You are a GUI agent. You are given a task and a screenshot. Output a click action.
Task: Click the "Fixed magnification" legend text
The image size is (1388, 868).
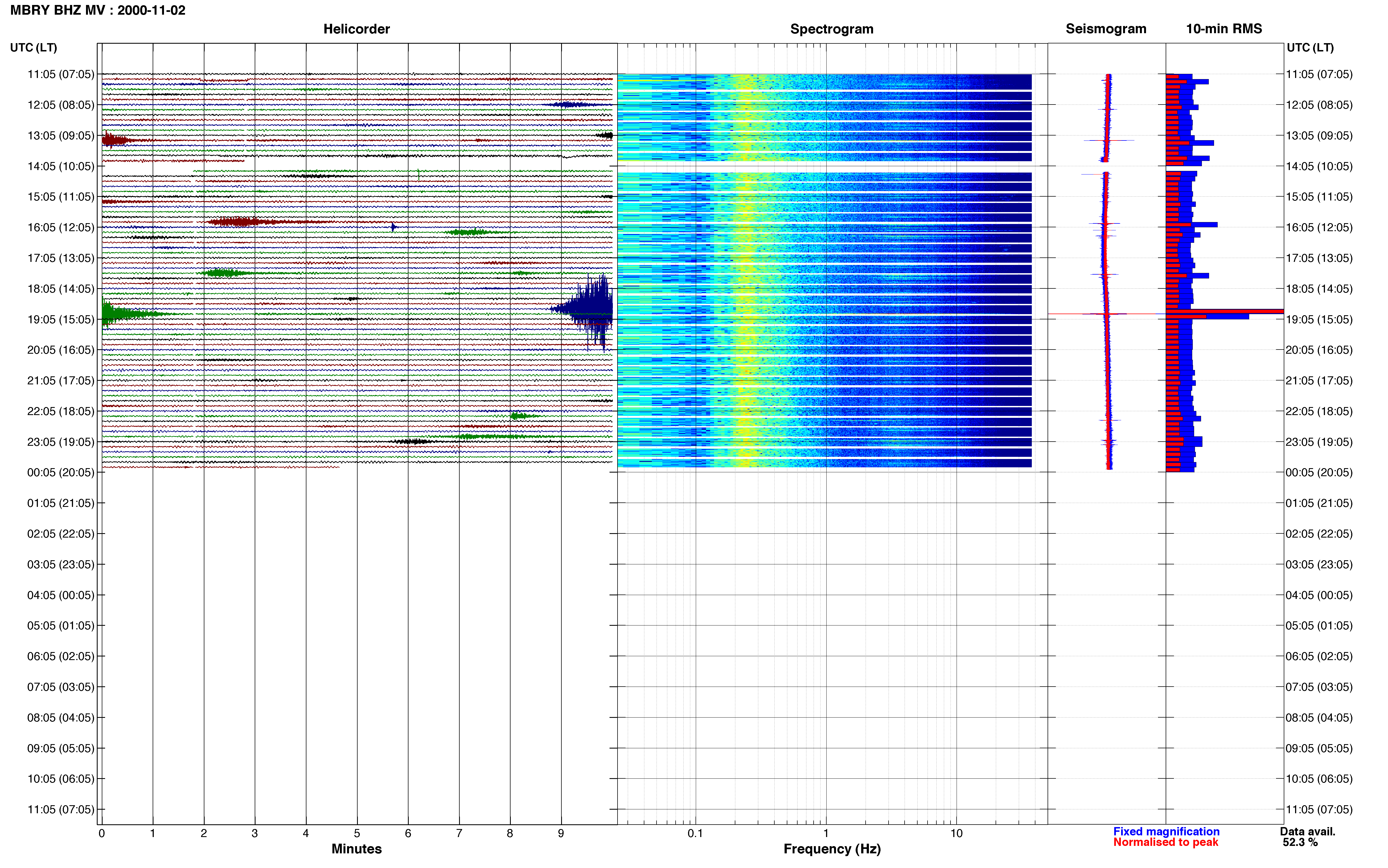(1166, 831)
